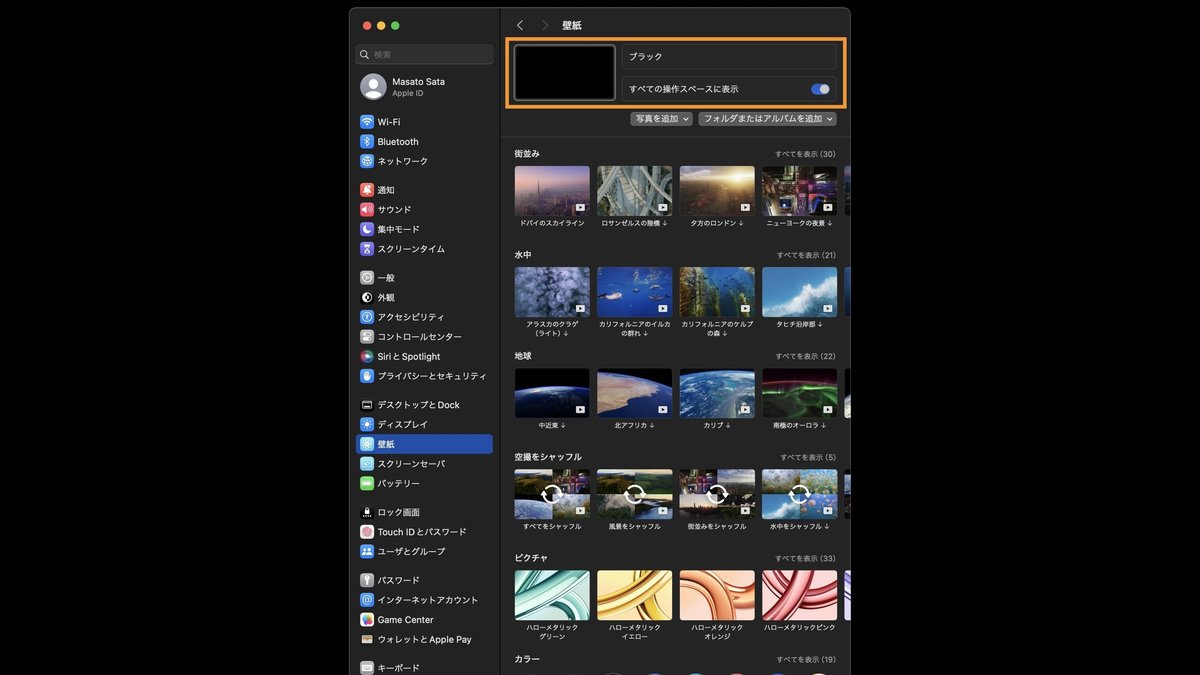1200x675 pixels.
Task: Toggle すべての操作スペースに表示 switch
Action: point(819,89)
